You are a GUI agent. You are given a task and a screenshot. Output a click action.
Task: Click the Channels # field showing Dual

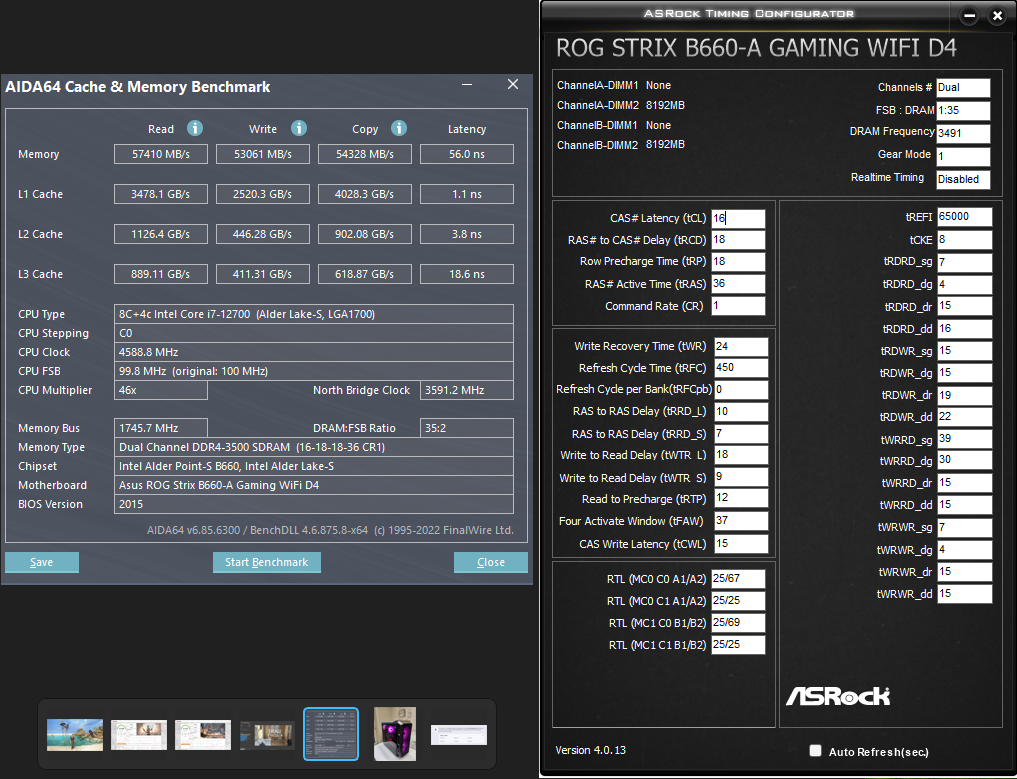pos(963,88)
